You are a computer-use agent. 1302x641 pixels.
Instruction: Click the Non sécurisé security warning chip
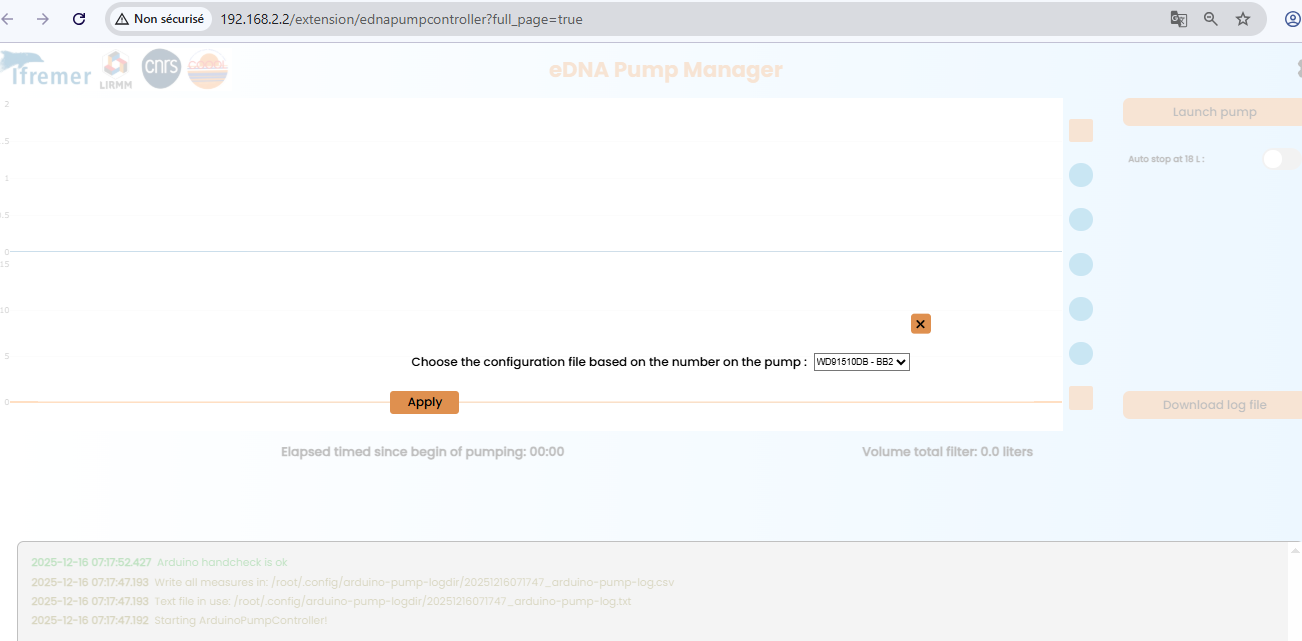159,19
